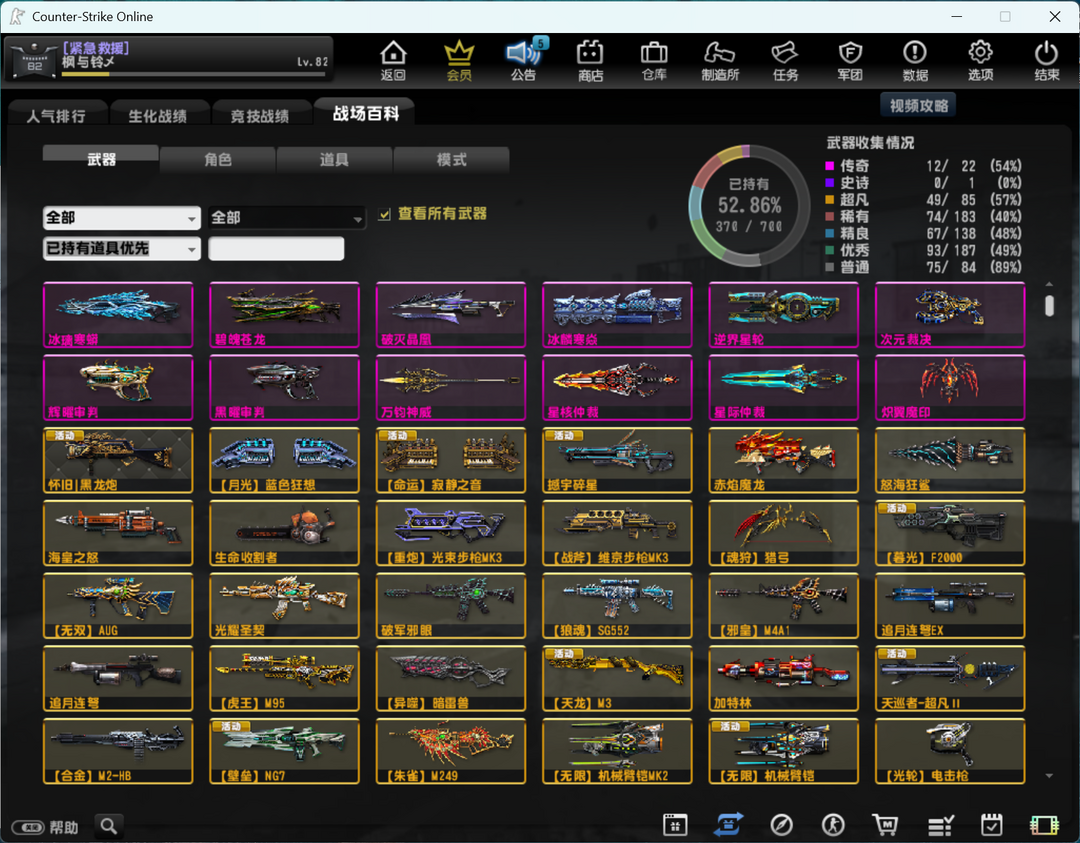The image size is (1080, 843).
Task: Click the scroll down arrow of the weapon list
Action: tap(1049, 776)
